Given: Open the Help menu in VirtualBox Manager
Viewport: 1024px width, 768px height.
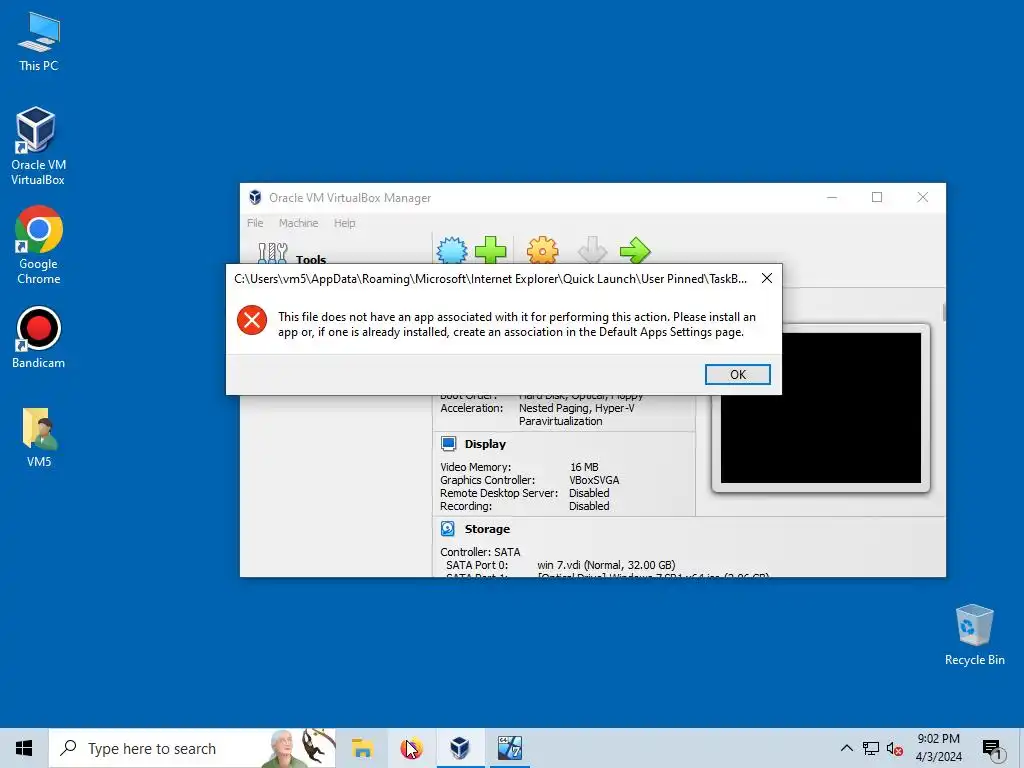Looking at the screenshot, I should click(344, 223).
